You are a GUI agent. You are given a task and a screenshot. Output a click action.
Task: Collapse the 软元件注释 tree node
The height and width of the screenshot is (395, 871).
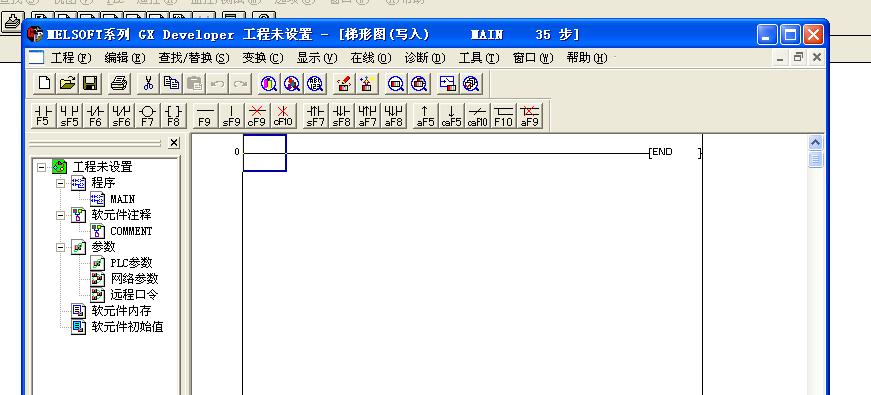[61, 215]
